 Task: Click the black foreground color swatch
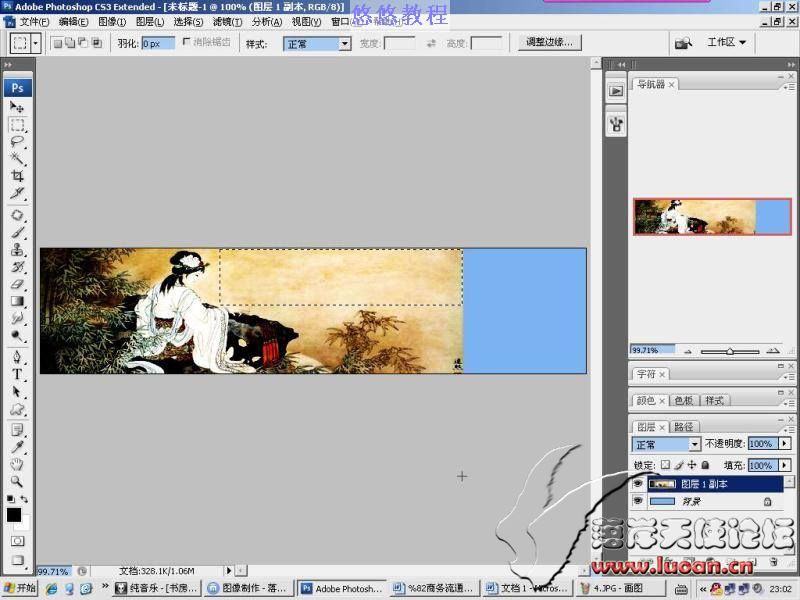click(x=14, y=515)
